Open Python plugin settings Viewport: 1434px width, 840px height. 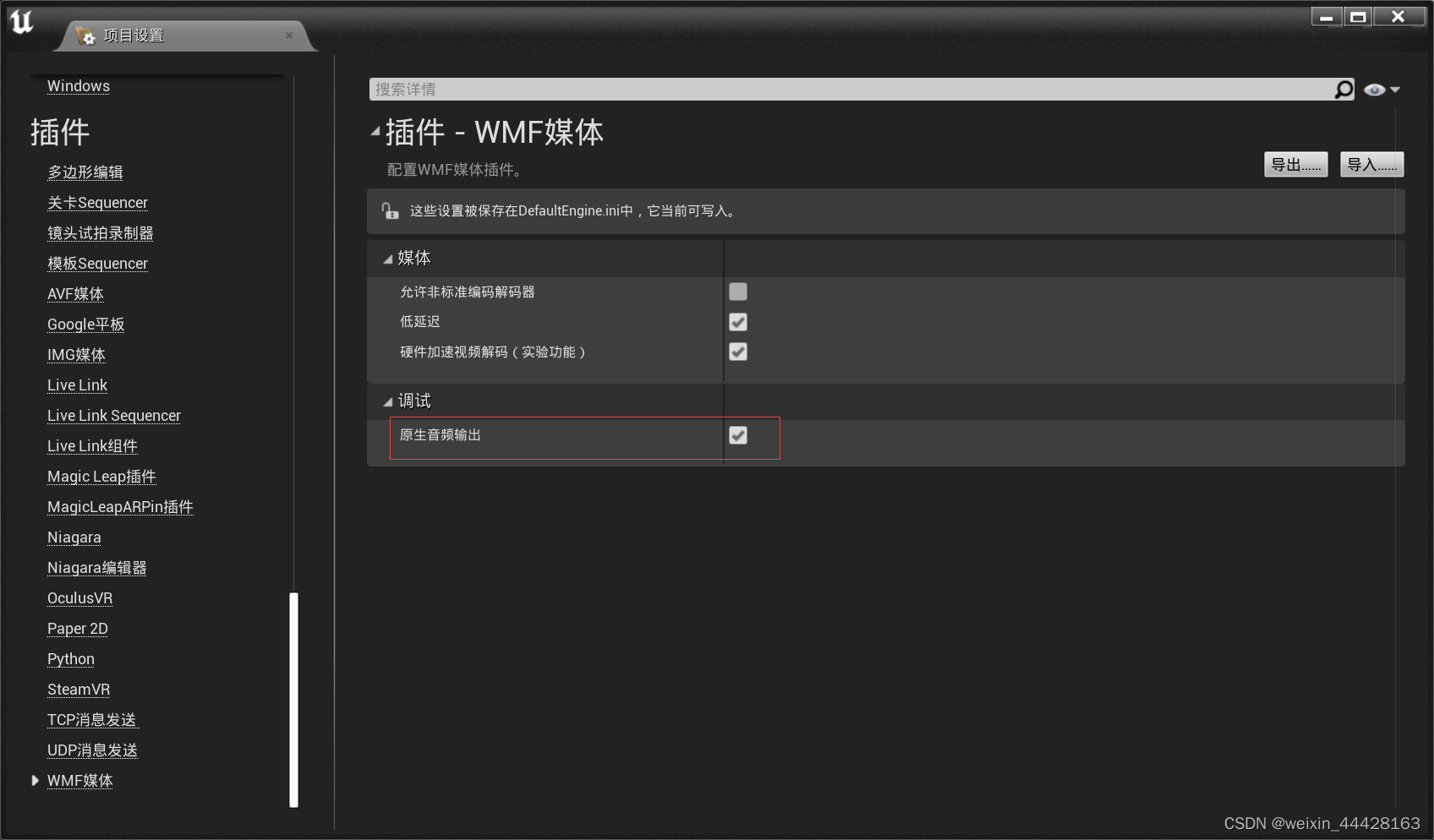click(71, 659)
